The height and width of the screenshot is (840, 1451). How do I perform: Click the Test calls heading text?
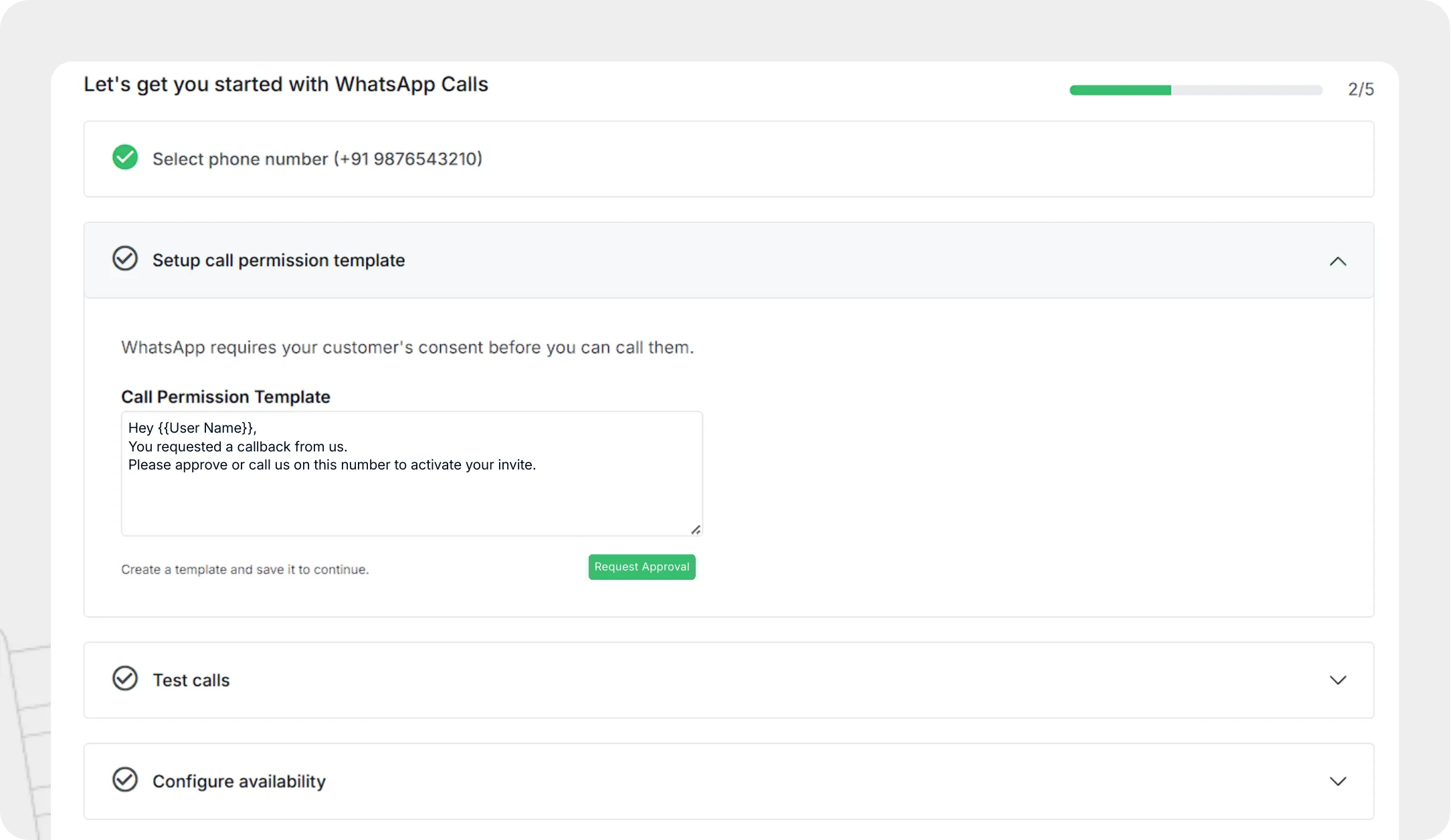(x=191, y=680)
